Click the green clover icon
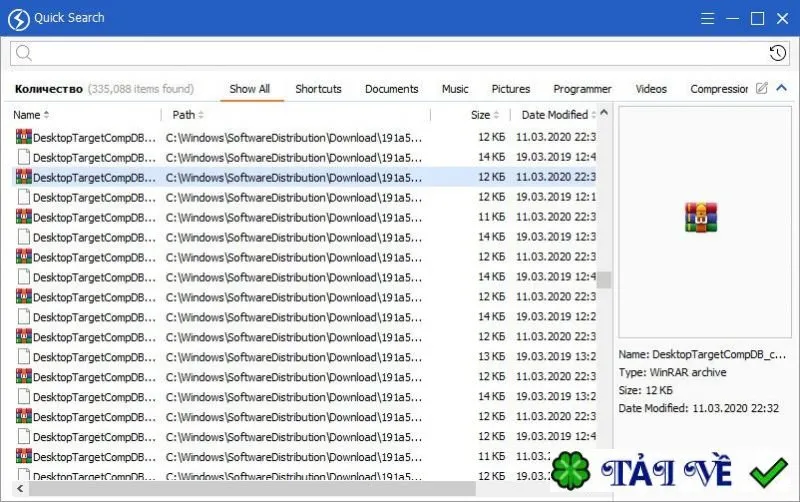Image resolution: width=800 pixels, height=502 pixels. tap(571, 470)
